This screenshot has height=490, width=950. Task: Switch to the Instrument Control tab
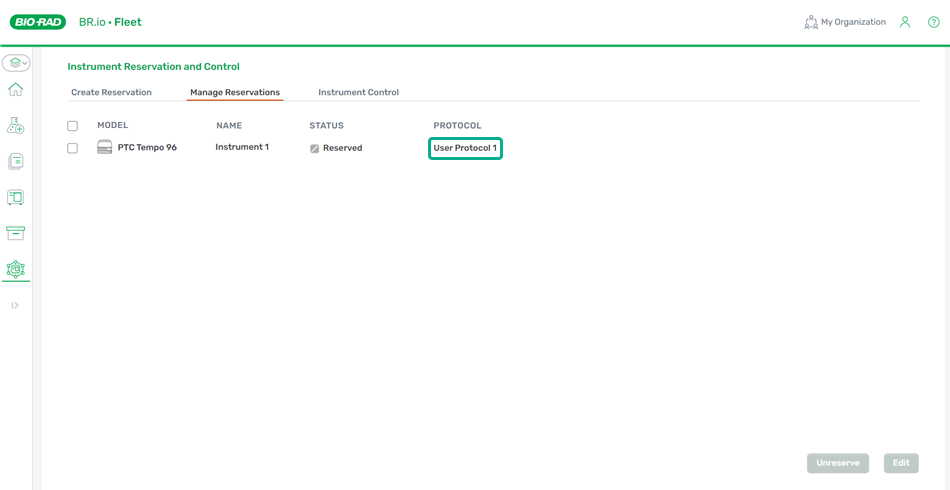[358, 92]
